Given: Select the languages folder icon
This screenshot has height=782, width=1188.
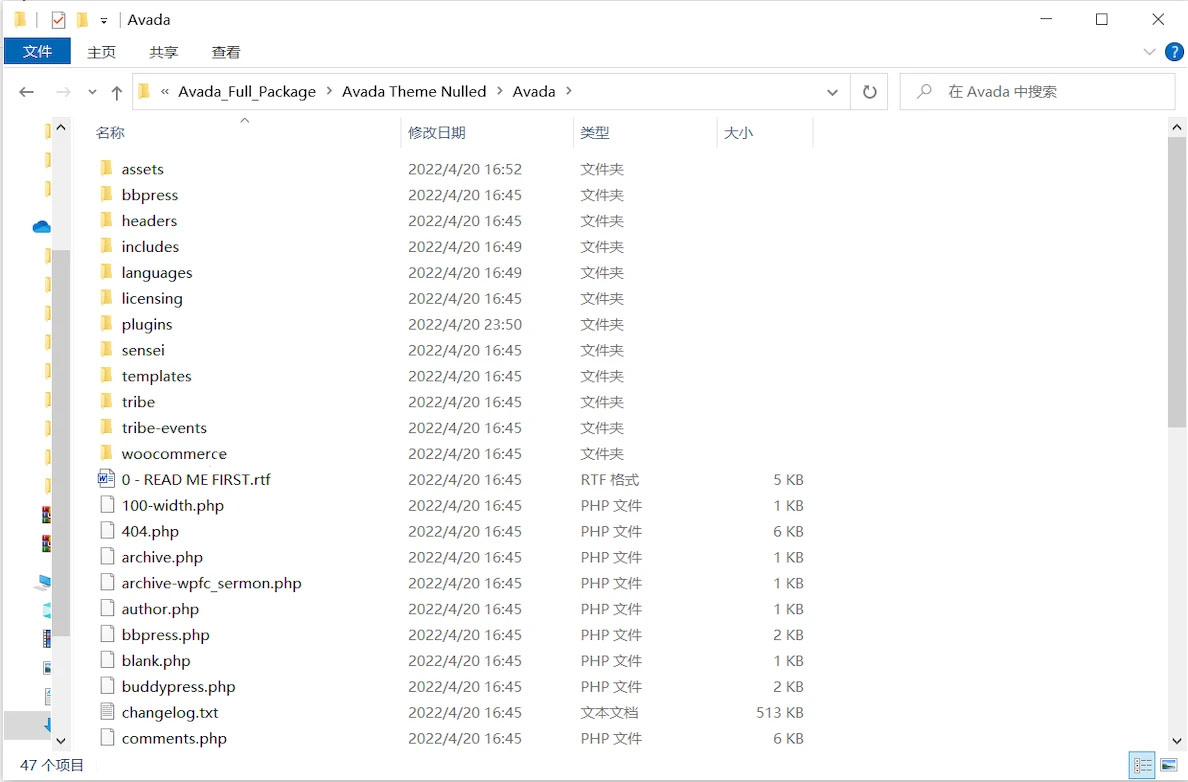Looking at the screenshot, I should coord(107,271).
